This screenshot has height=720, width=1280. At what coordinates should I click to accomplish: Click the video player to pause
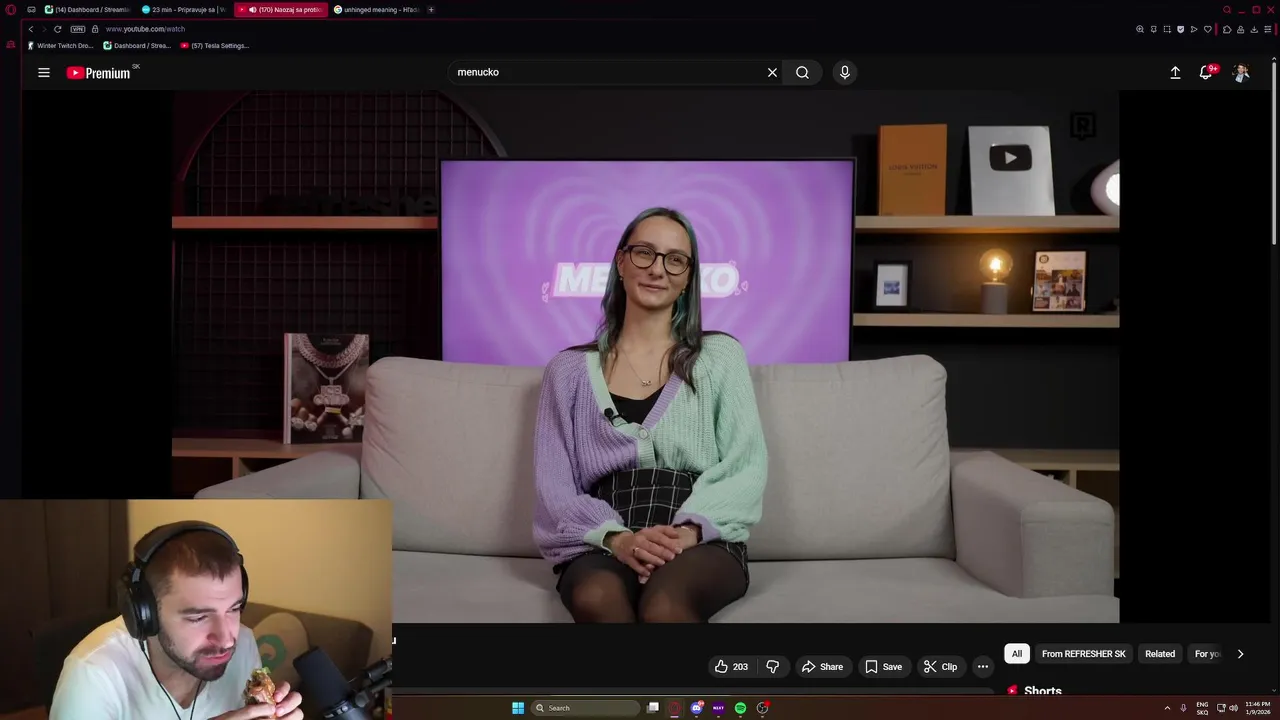645,357
